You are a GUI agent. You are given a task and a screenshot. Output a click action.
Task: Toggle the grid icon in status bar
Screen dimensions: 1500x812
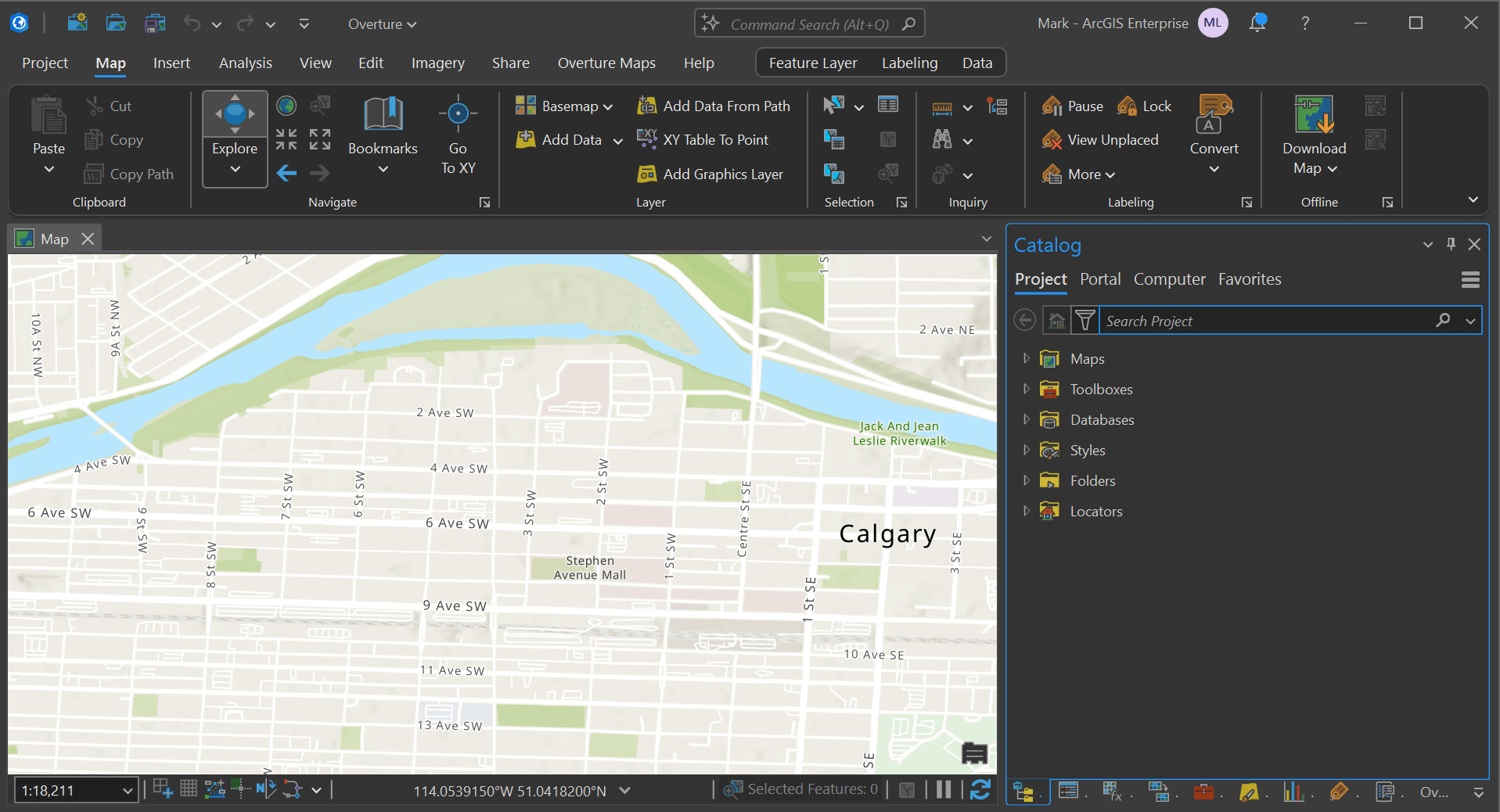tap(189, 789)
